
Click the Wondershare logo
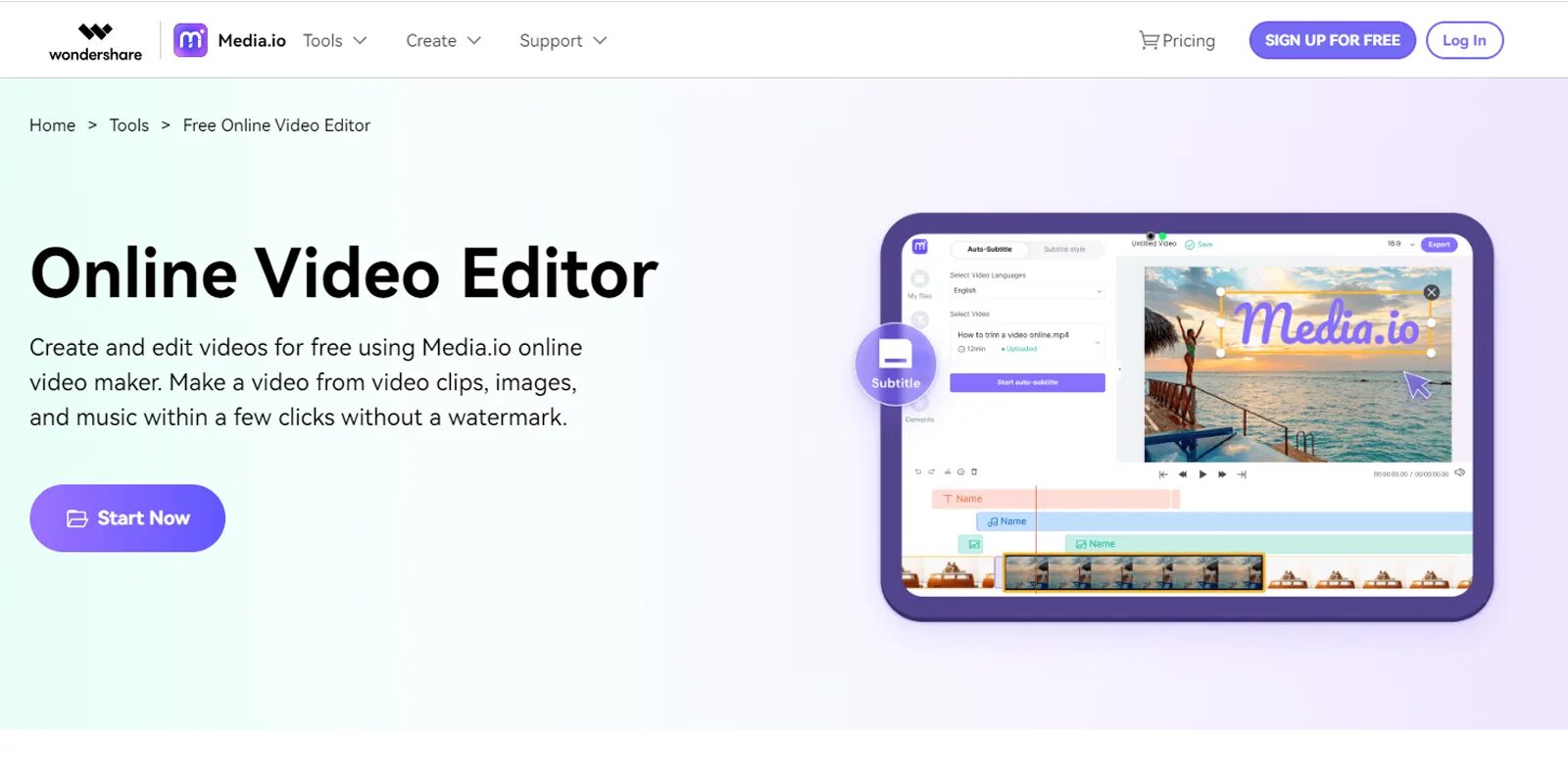95,41
